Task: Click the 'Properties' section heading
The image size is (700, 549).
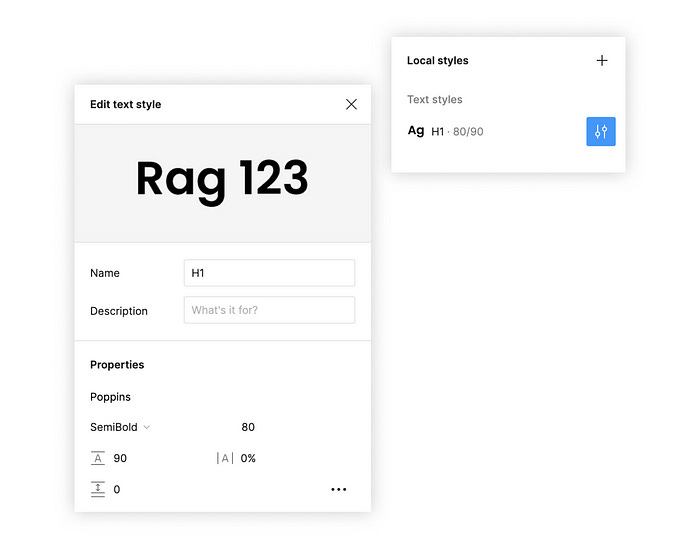Action: (x=117, y=365)
